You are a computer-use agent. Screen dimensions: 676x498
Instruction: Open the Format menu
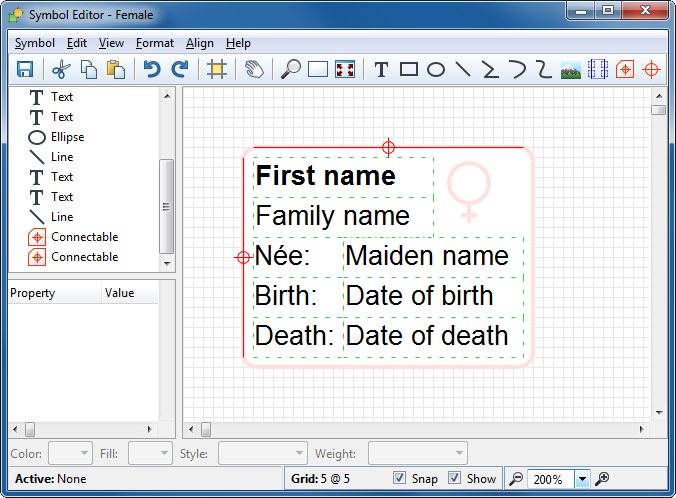click(x=155, y=43)
